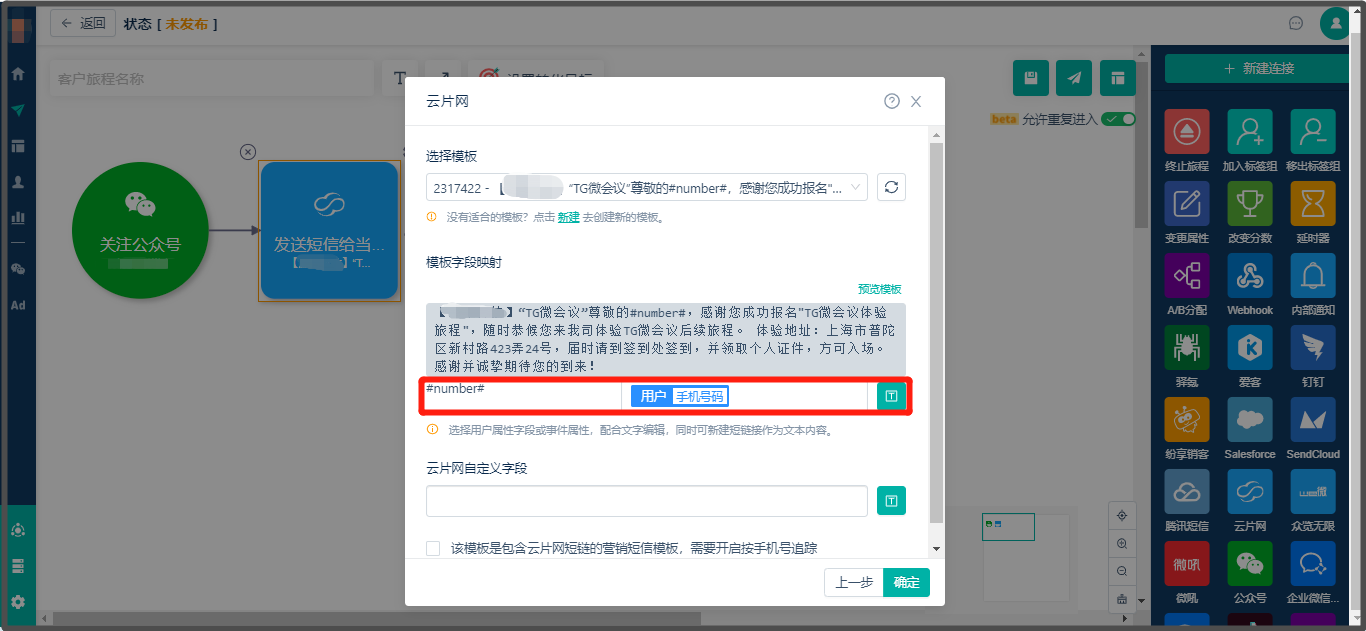Check the 云片网短链 marketing template checkbox
The width and height of the screenshot is (1366, 631).
(x=433, y=548)
